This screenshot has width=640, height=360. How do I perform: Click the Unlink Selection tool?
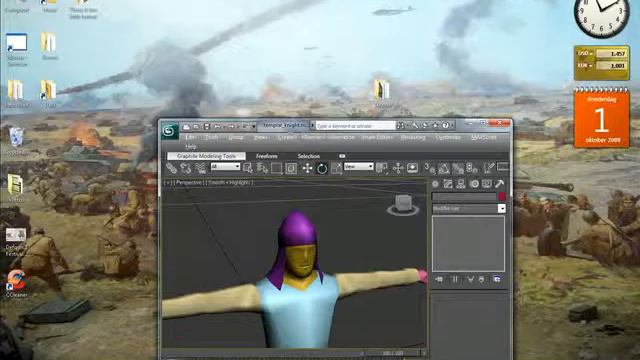pos(186,168)
